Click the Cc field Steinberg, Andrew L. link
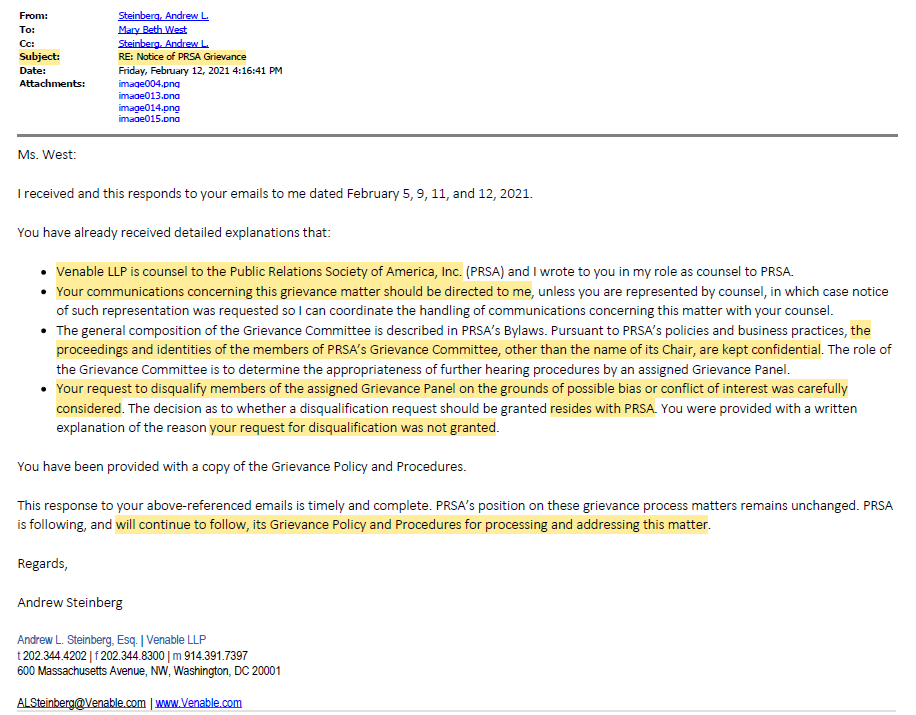The width and height of the screenshot is (916, 715). pos(163,43)
